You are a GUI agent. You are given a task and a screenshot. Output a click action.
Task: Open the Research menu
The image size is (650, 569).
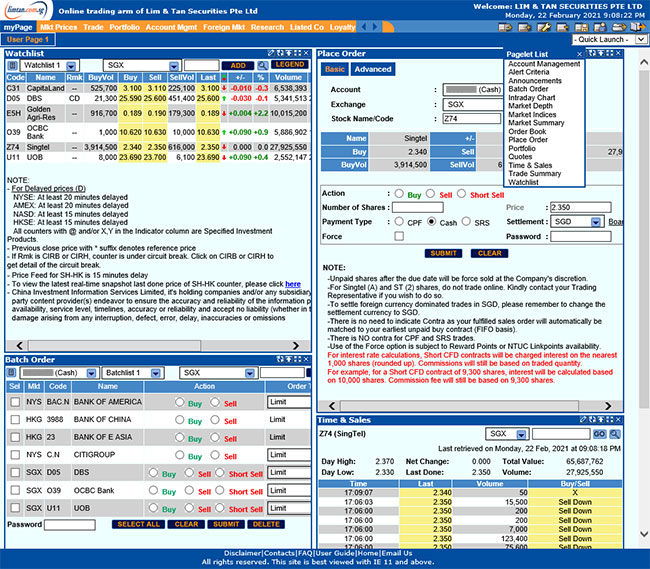point(267,27)
